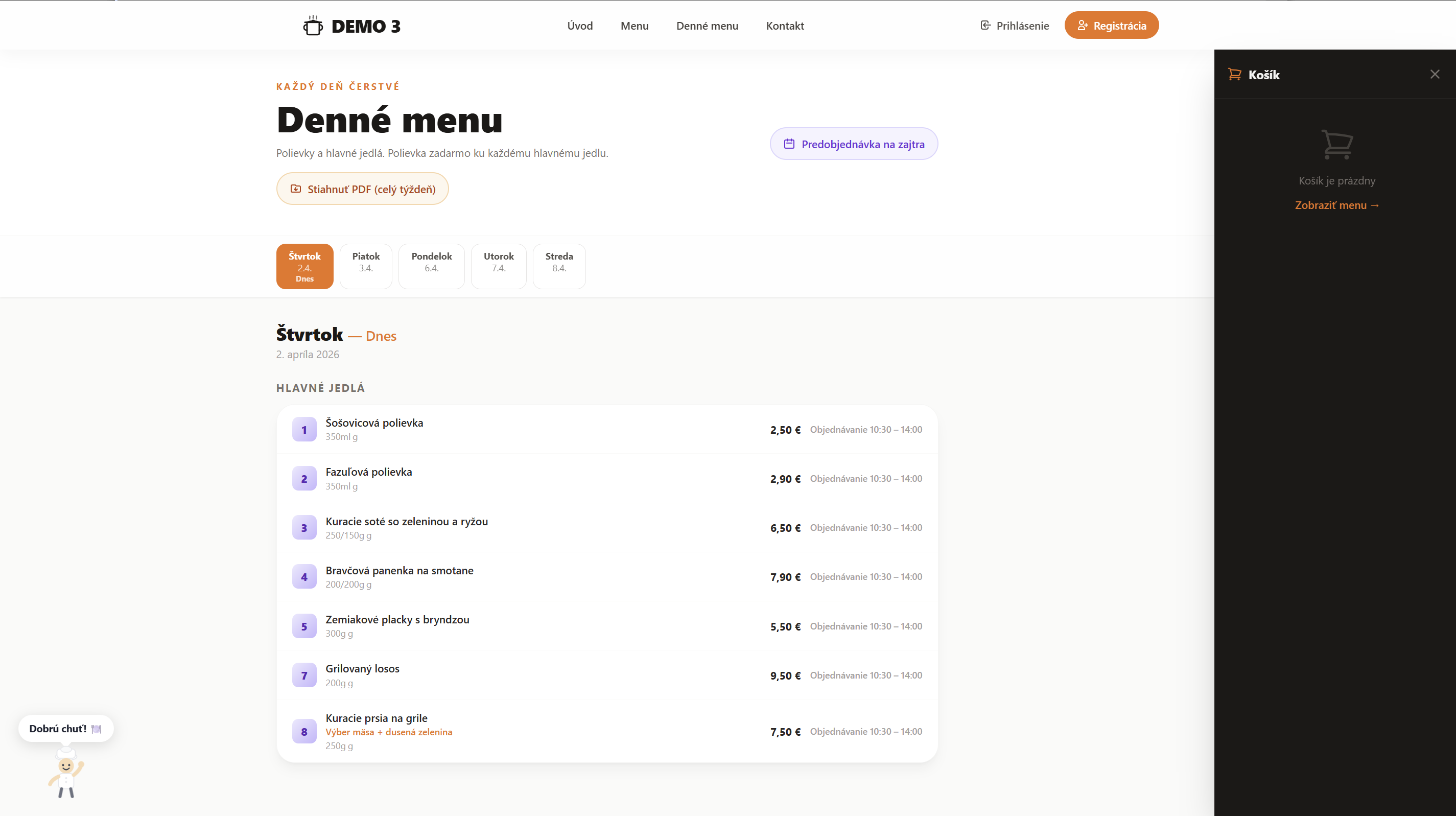
Task: Click the login arrow icon beside Prihlásenie
Action: pyautogui.click(x=986, y=25)
